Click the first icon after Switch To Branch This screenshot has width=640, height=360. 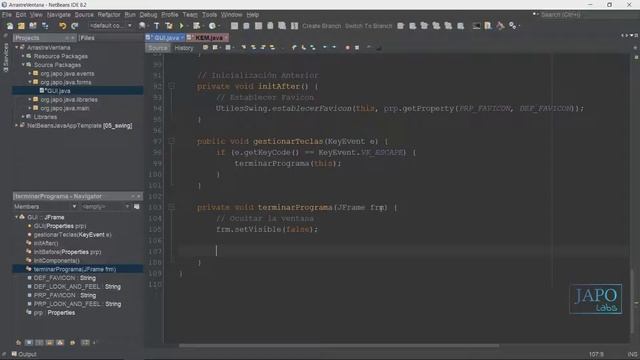point(400,26)
